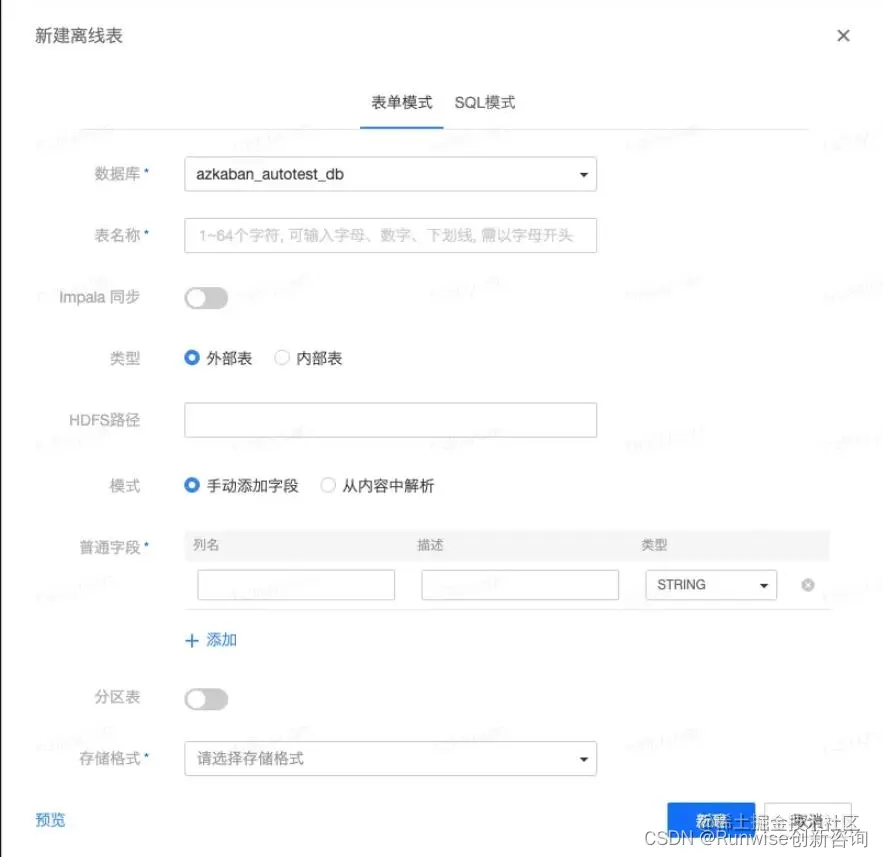Viewport: 883px width, 857px height.
Task: Choose 从内容中解析 mode
Action: coord(328,485)
